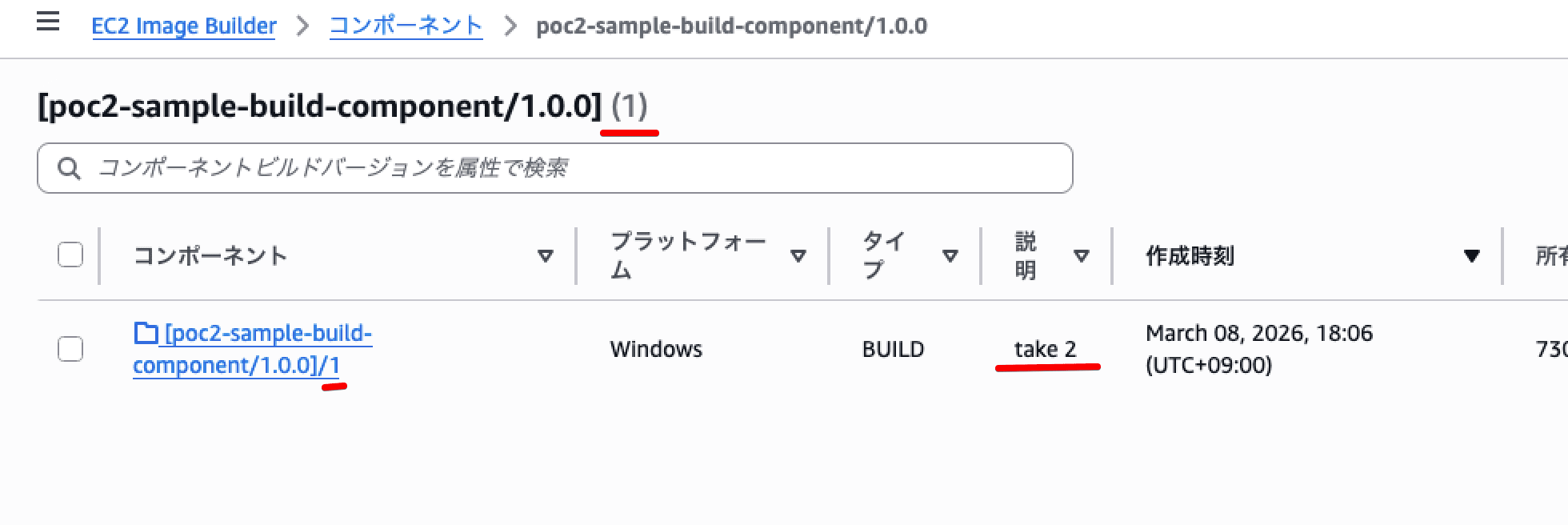
Task: Click the Windows platform cell in the row
Action: 656,349
